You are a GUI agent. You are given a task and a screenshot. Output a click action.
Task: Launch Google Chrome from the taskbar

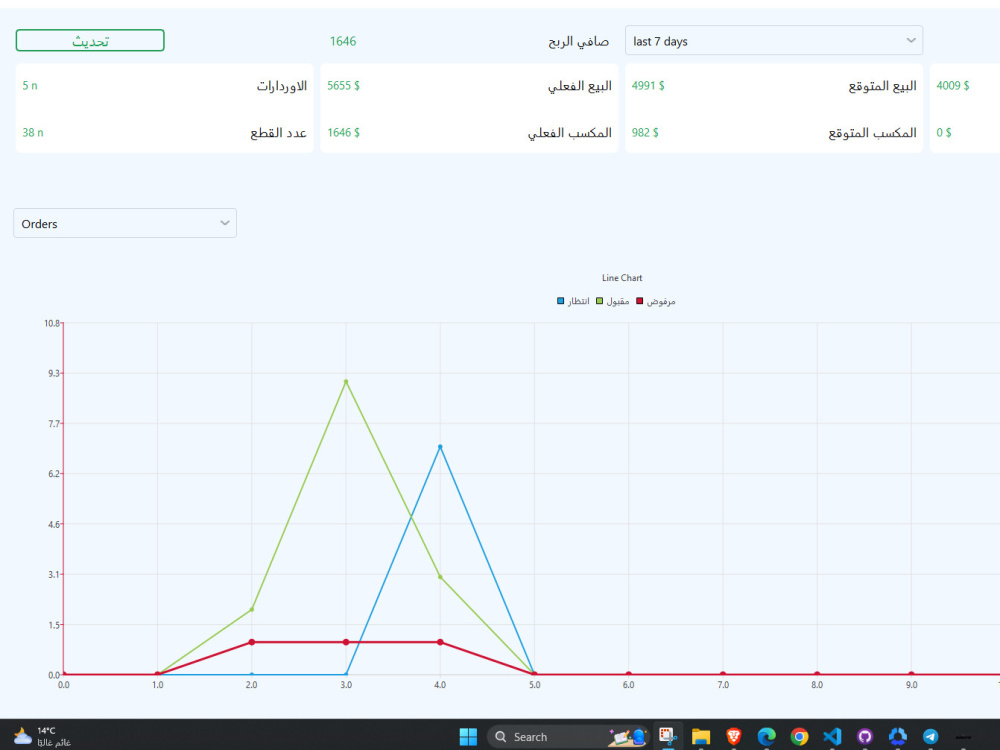pyautogui.click(x=799, y=736)
